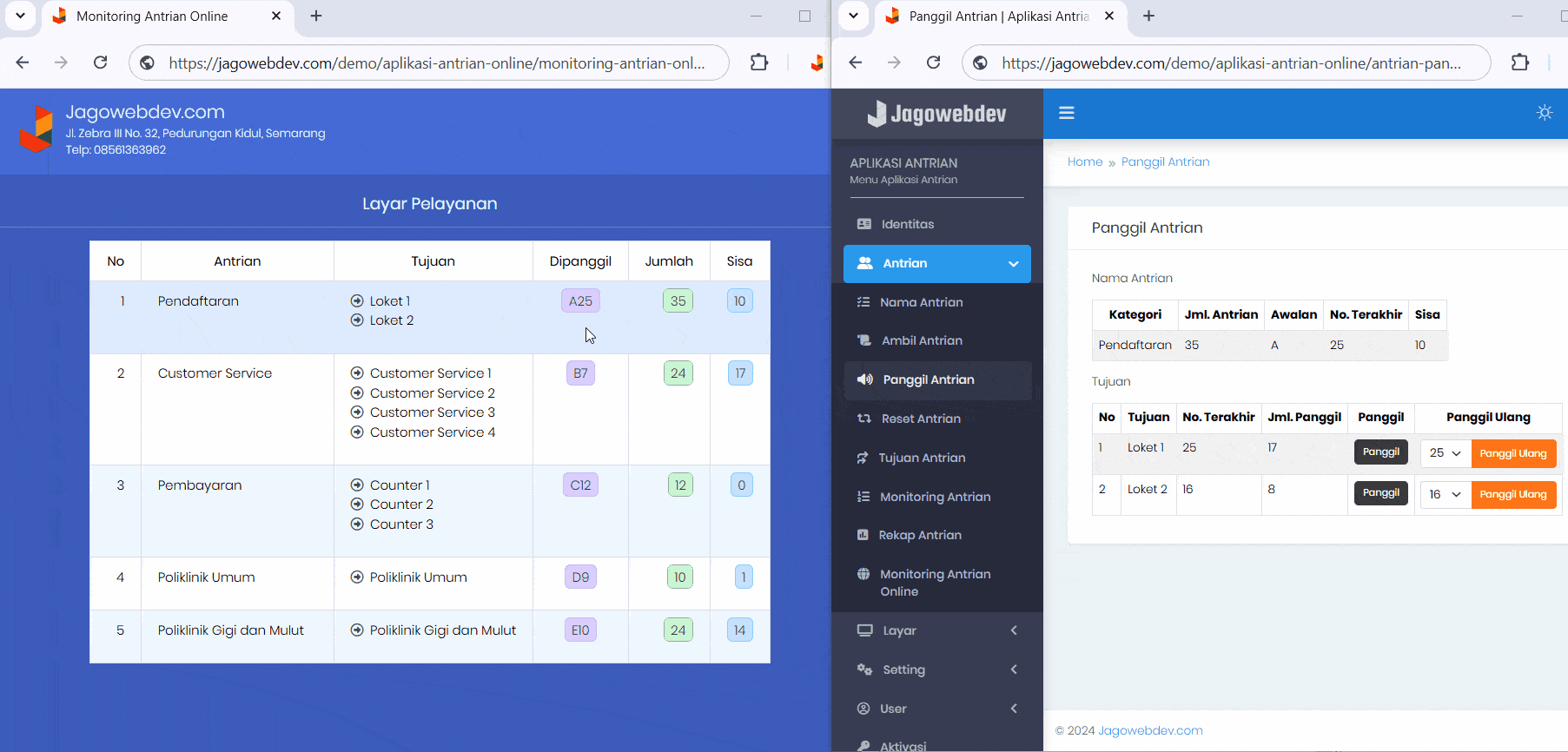The image size is (1568, 752).
Task: Click the Sisa badge showing 17
Action: (x=740, y=373)
